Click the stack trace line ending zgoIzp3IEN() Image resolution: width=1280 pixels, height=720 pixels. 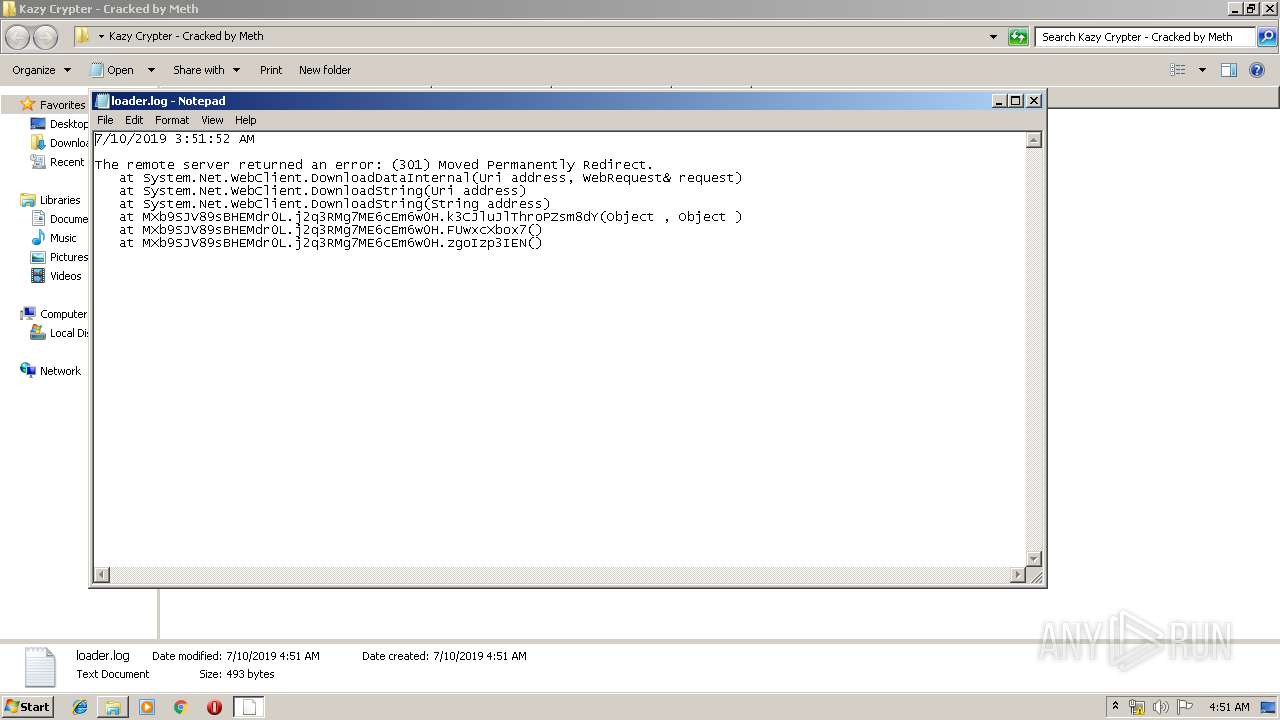tap(331, 243)
